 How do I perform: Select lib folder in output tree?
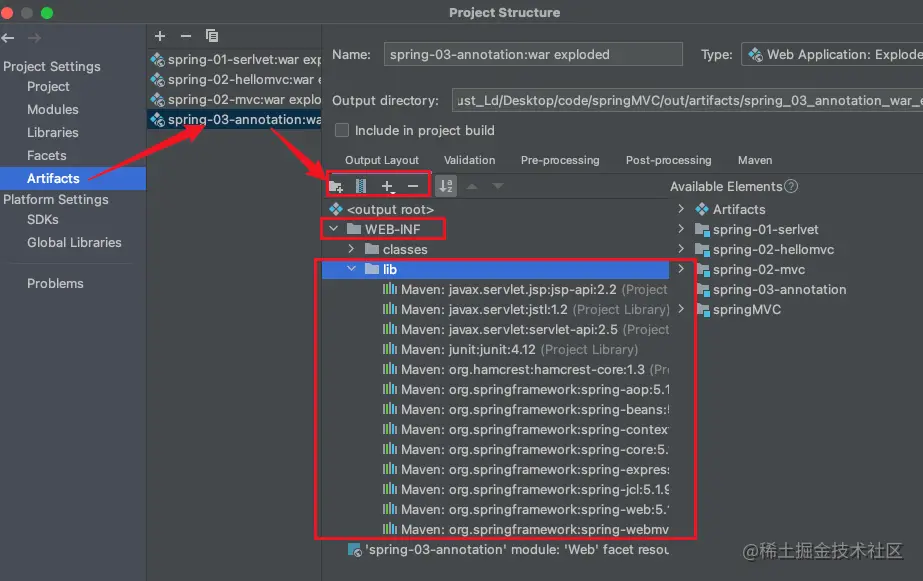pos(494,269)
